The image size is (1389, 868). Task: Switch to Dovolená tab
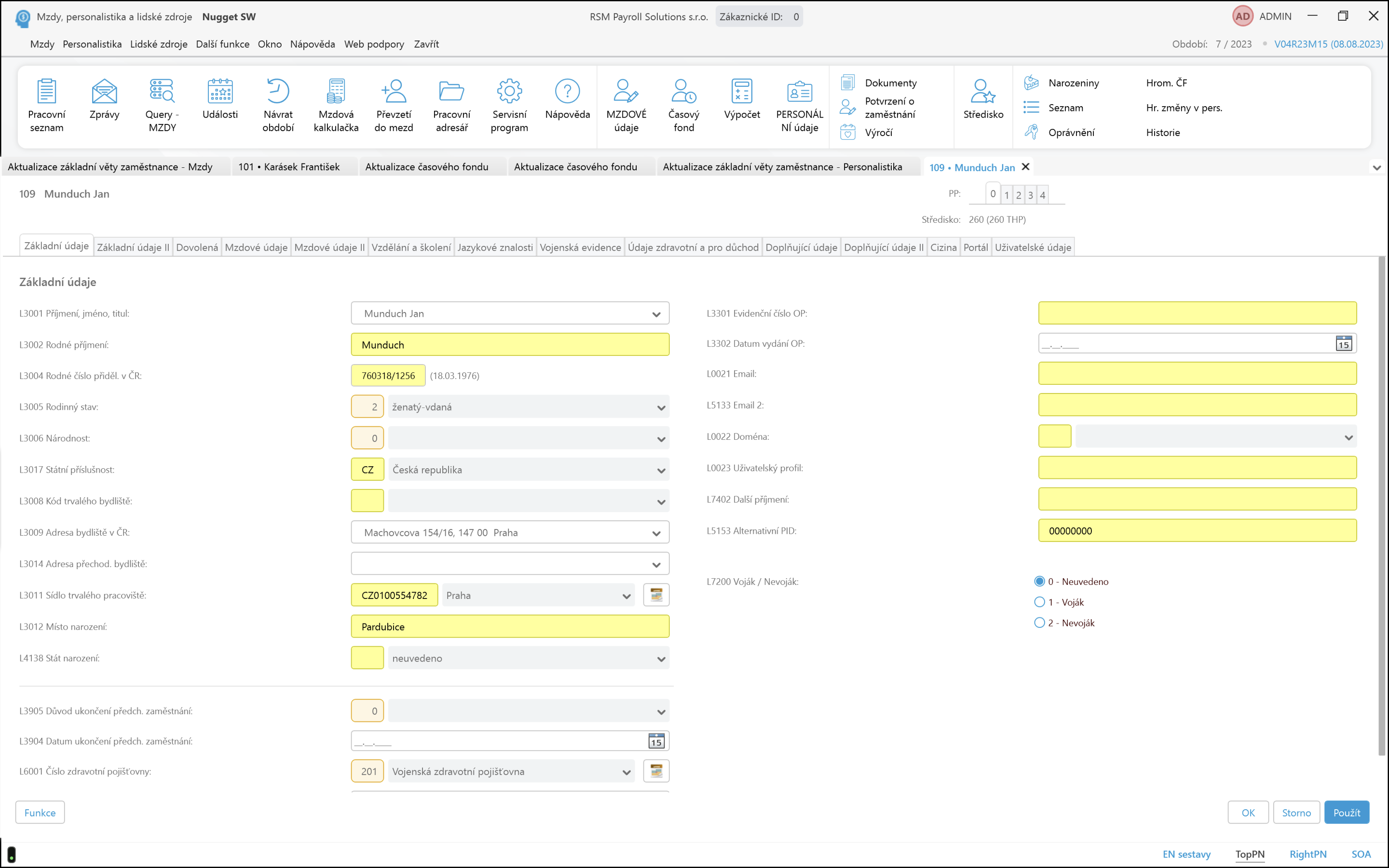coord(197,247)
